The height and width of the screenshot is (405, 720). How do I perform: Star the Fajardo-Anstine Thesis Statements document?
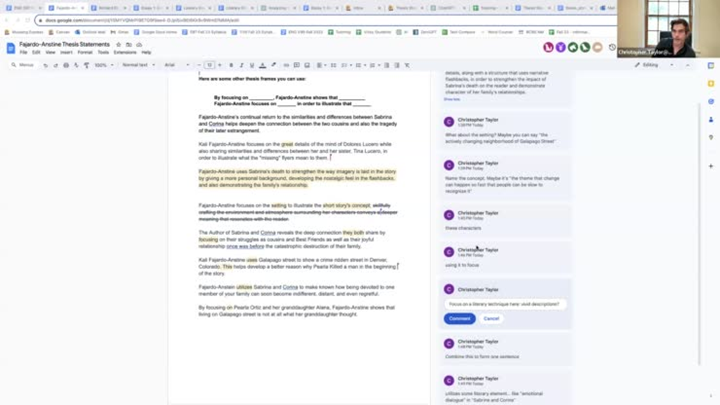pos(119,44)
